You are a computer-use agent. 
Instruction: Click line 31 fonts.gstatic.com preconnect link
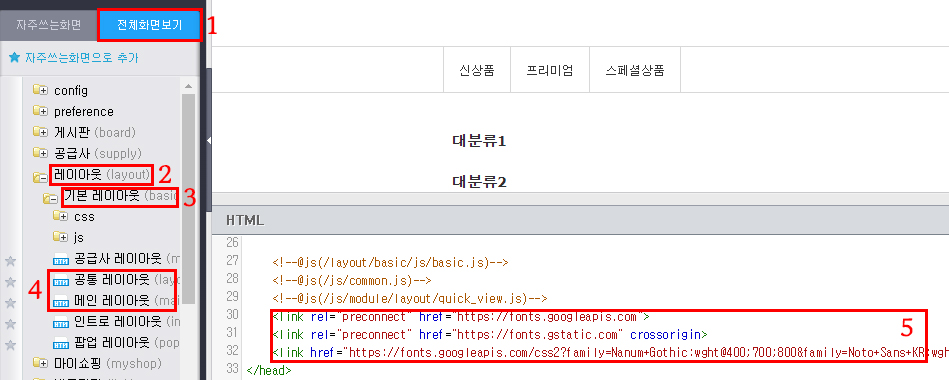[x=490, y=334]
